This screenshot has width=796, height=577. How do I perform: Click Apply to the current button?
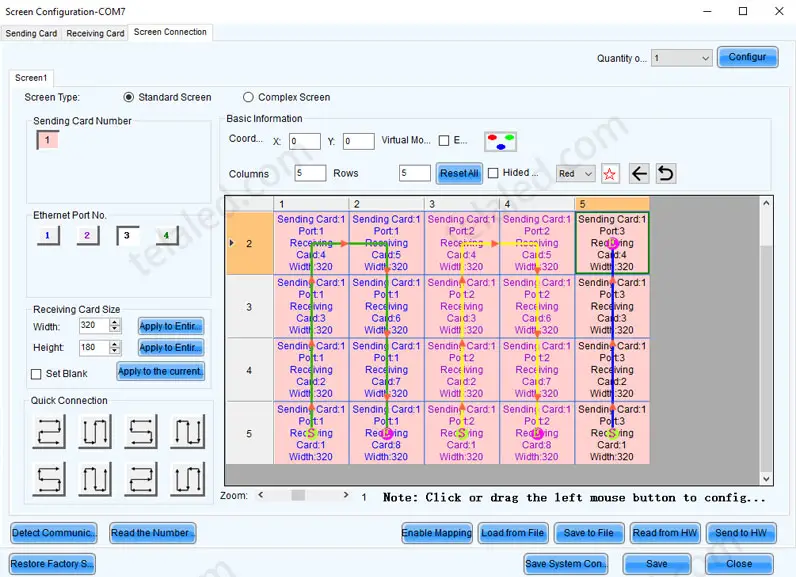(160, 371)
